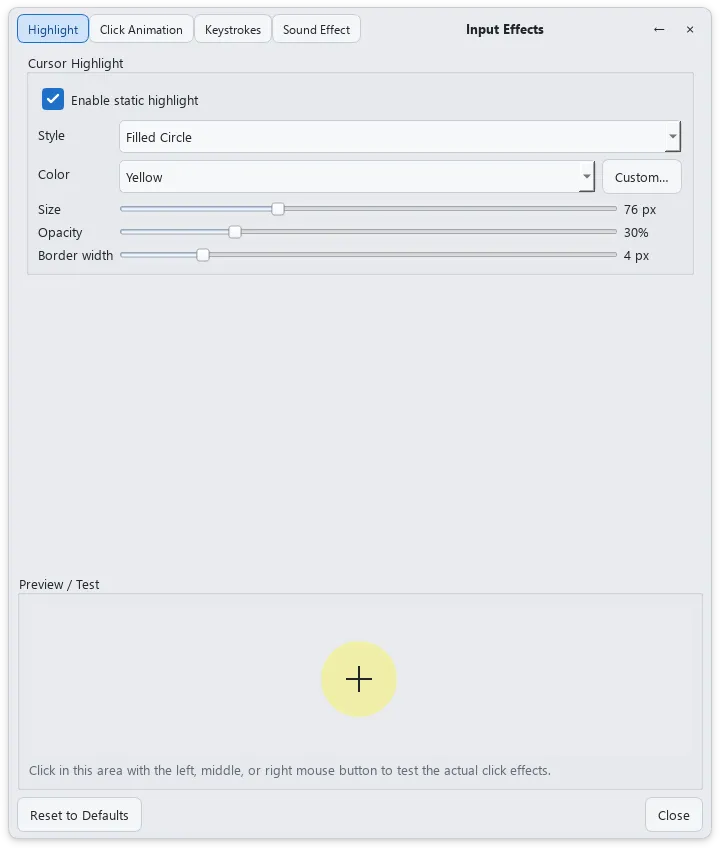Click the yellow highlight circle in the preview

(x=359, y=679)
